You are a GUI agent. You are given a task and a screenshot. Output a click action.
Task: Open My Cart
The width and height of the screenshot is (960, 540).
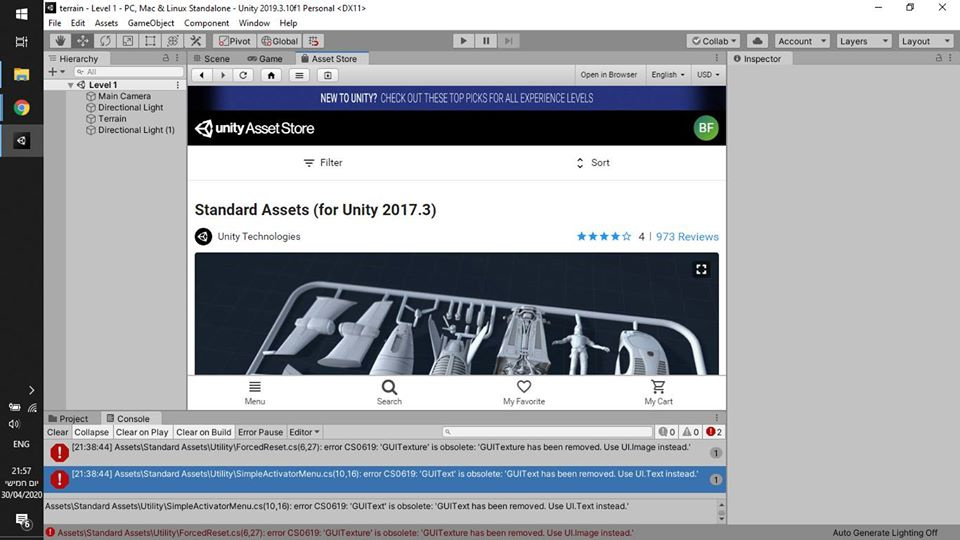[x=658, y=392]
